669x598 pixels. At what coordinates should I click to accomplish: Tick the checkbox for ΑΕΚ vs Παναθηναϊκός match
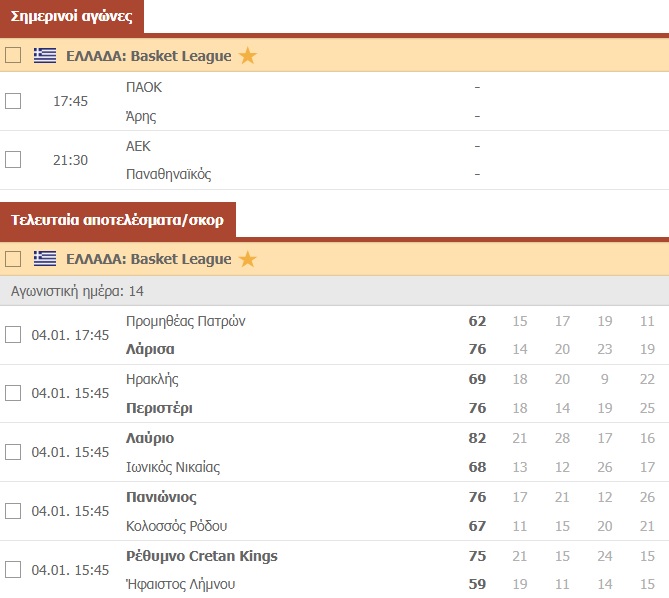point(13,160)
